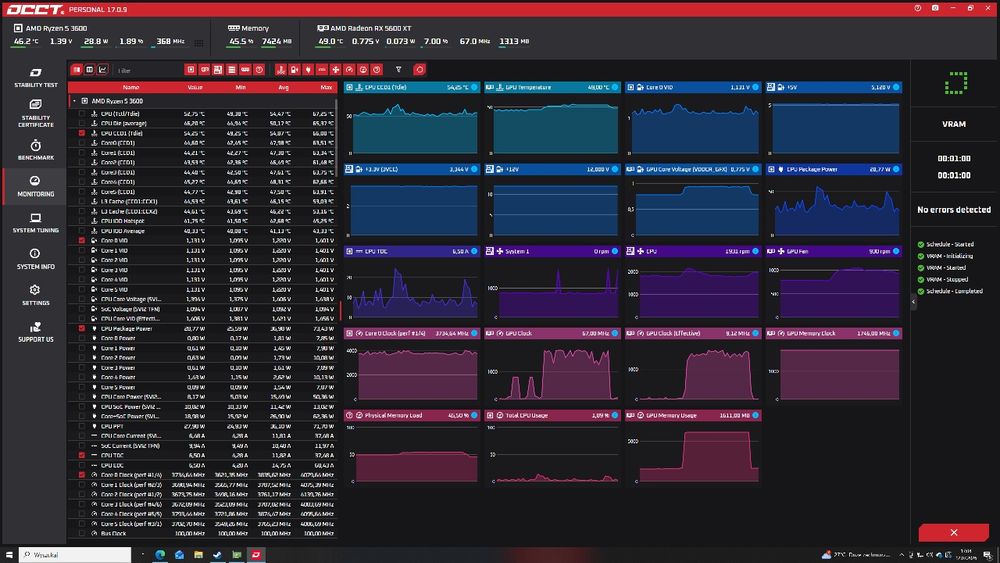Viewport: 1000px width, 563px height.
Task: Click the screenshot camera icon in the title bar
Action: click(935, 8)
